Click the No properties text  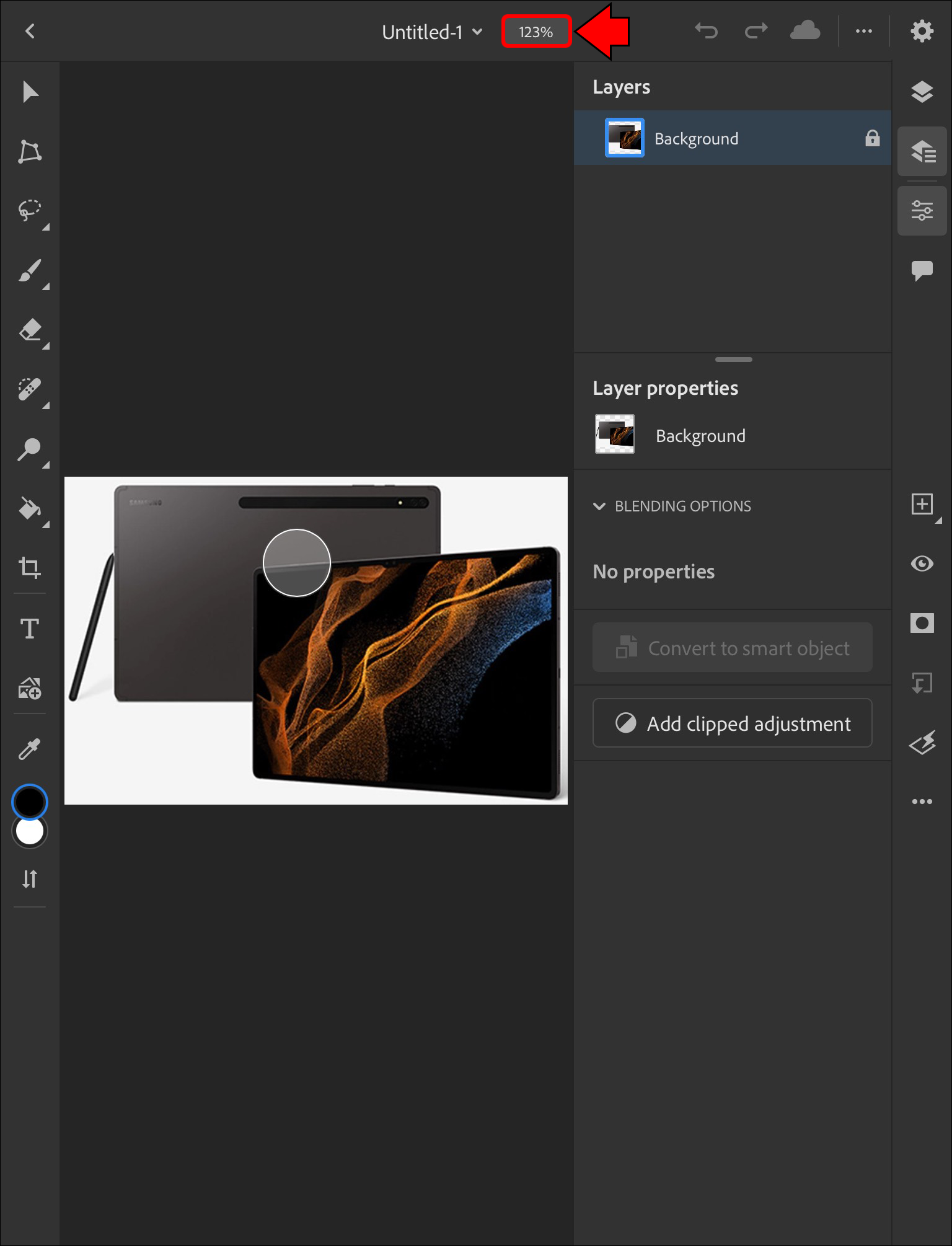pyautogui.click(x=653, y=571)
